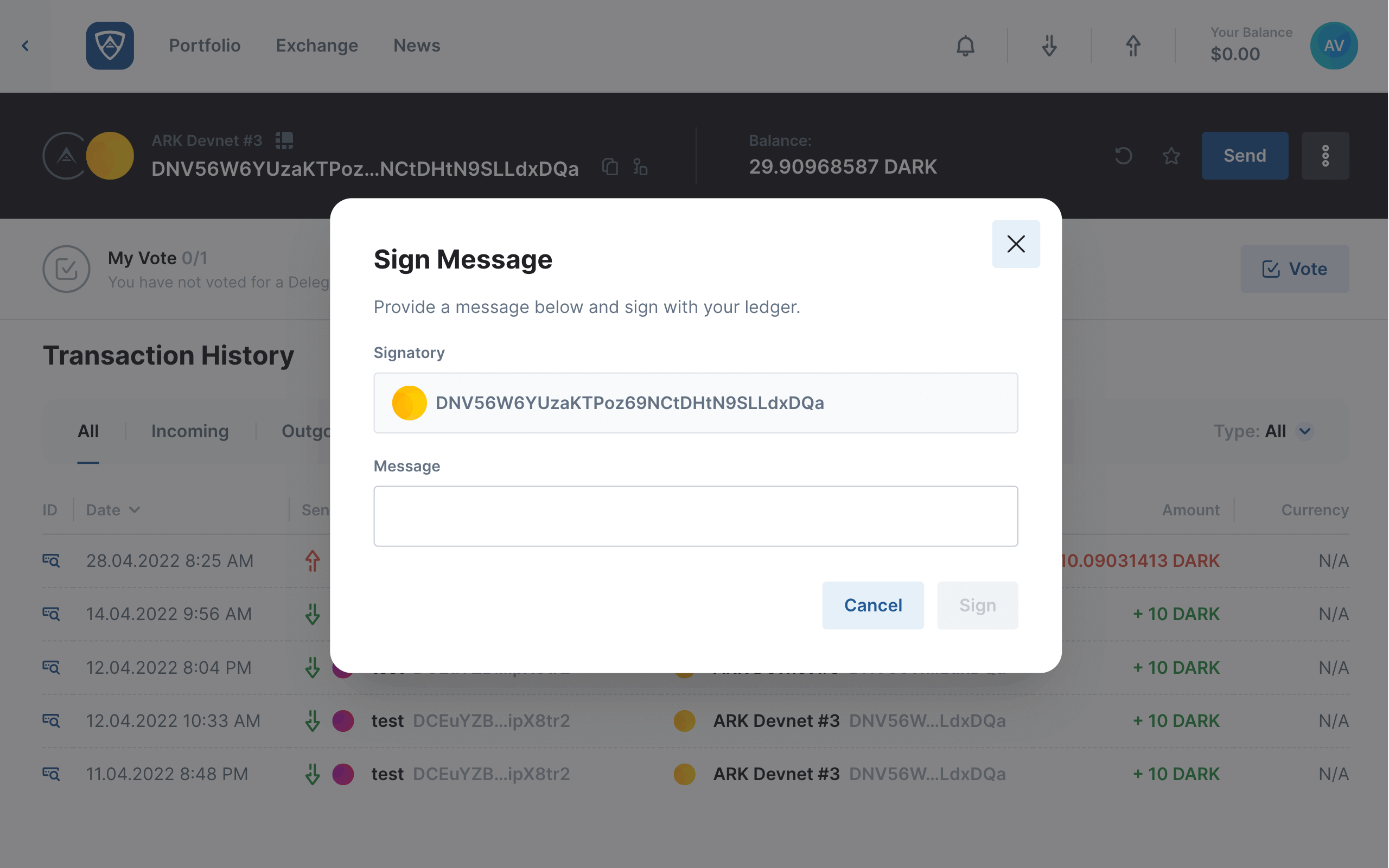1389x868 pixels.
Task: Sort transactions by Date column
Action: [x=113, y=510]
